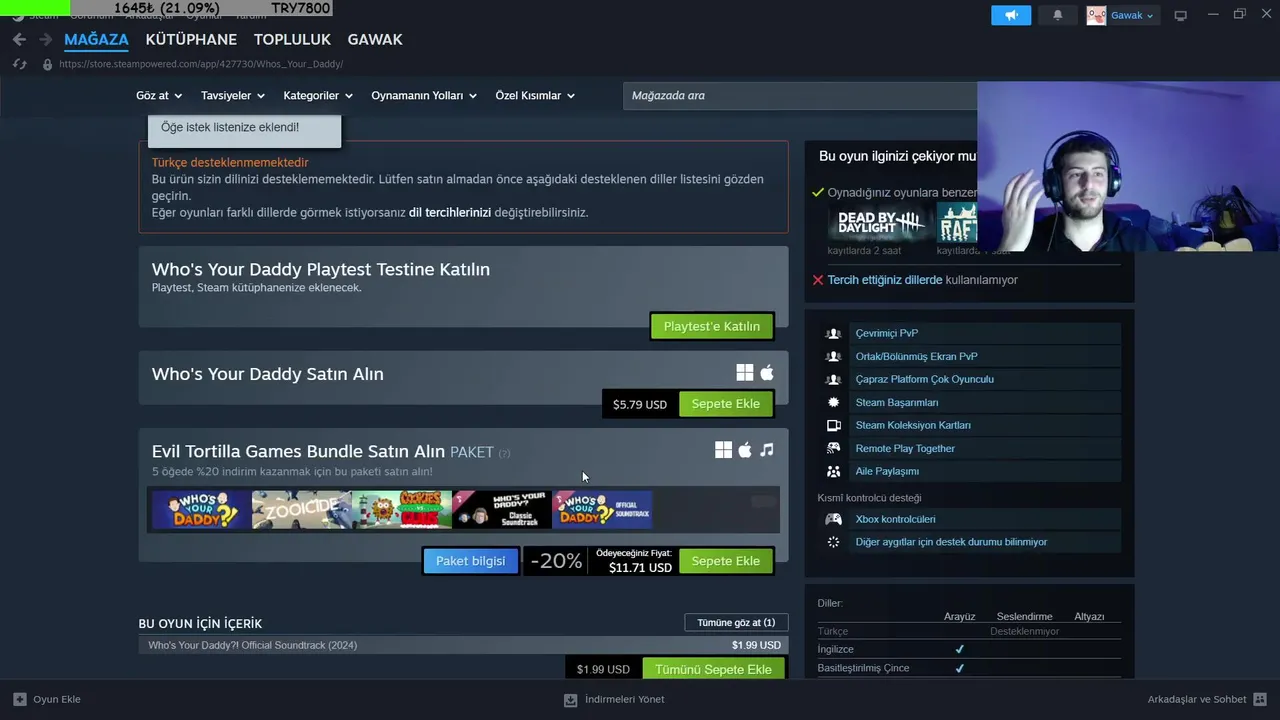Join the playtest with Playtest'e Katılın
Screen dimensions: 1280x720
(x=712, y=326)
